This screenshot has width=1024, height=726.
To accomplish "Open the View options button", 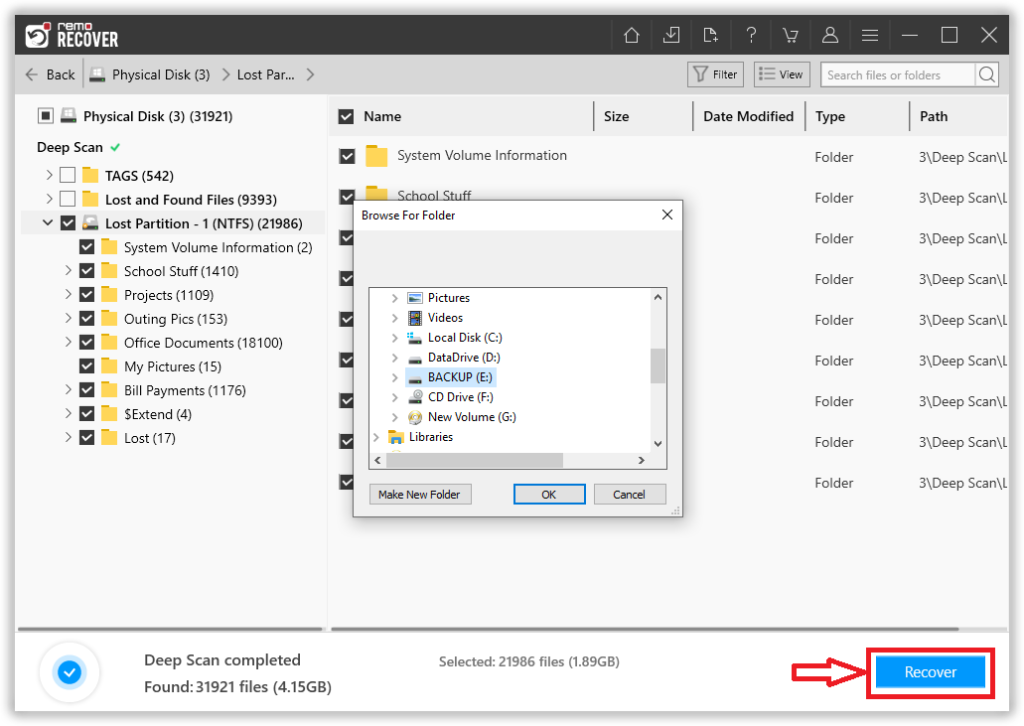I will pyautogui.click(x=782, y=74).
